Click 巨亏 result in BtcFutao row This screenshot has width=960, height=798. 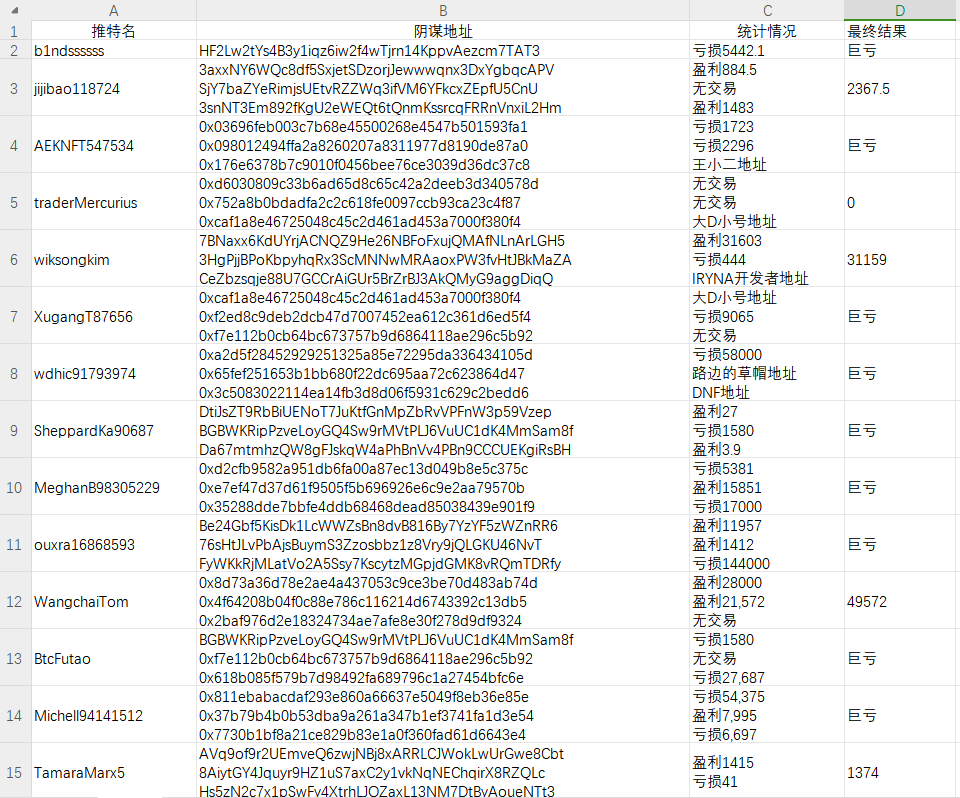click(x=899, y=658)
